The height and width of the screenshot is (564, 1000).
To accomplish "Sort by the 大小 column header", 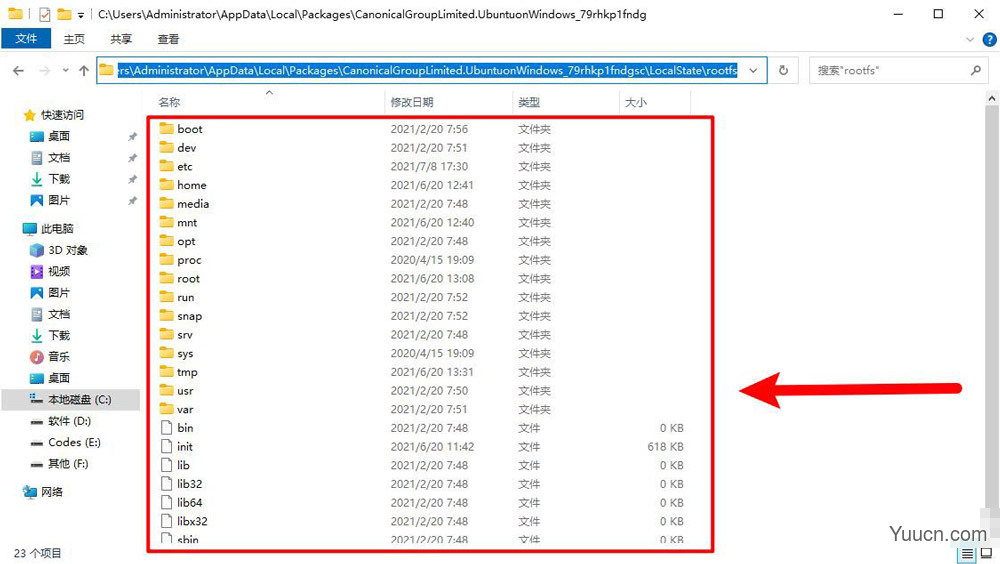I will (654, 102).
